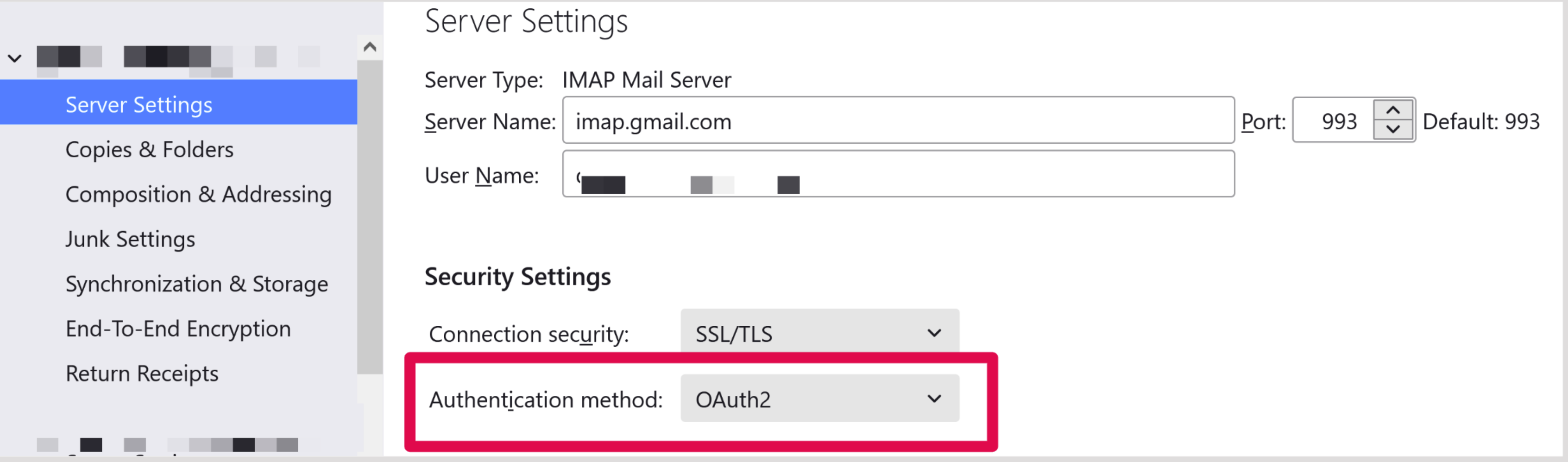Increase port with up arrow
1568x462 pixels.
[1393, 110]
